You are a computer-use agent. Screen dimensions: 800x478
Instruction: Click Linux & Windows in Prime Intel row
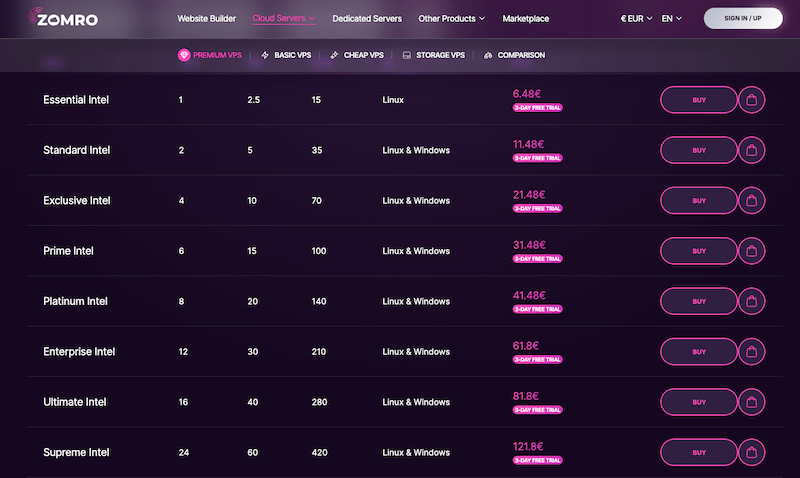click(x=416, y=251)
